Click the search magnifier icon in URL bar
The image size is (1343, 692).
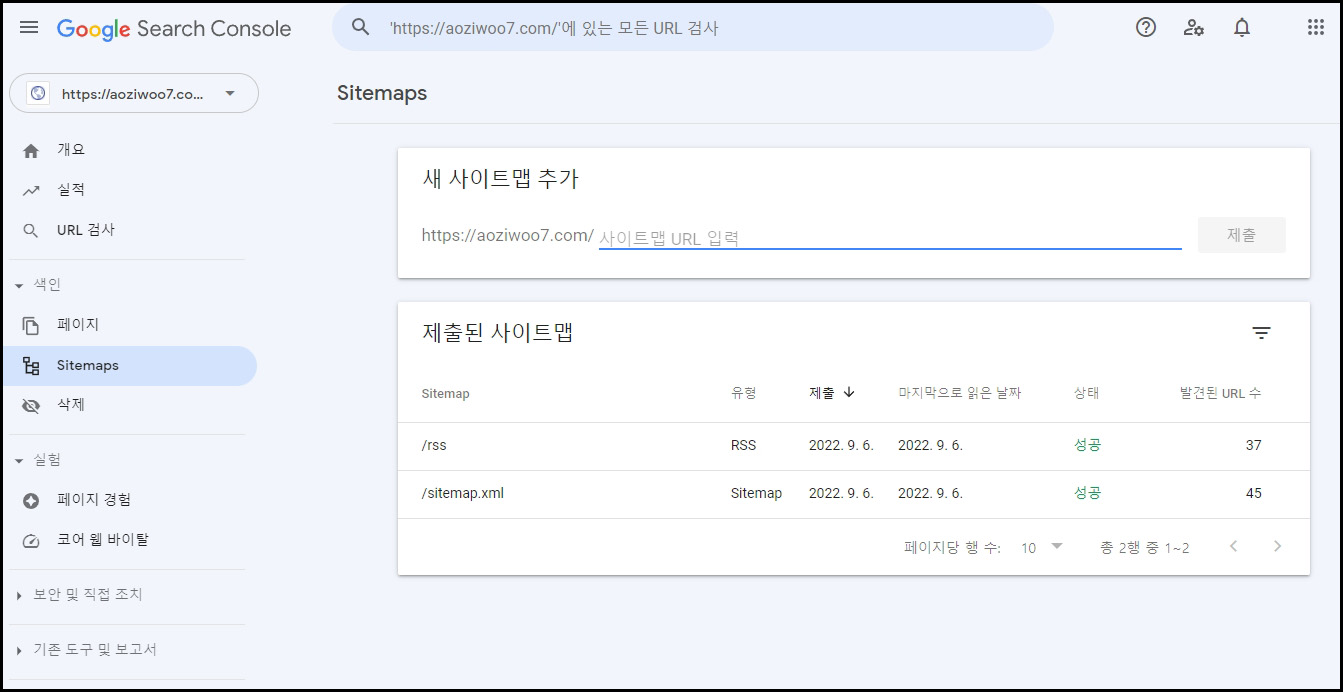[361, 28]
